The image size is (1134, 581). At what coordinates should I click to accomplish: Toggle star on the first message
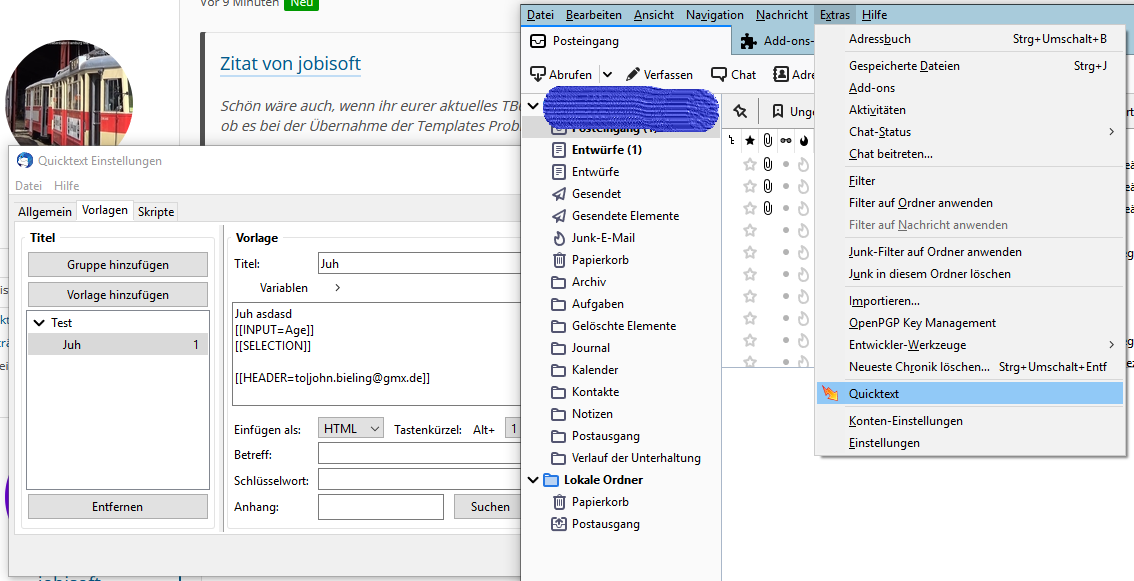tap(750, 165)
